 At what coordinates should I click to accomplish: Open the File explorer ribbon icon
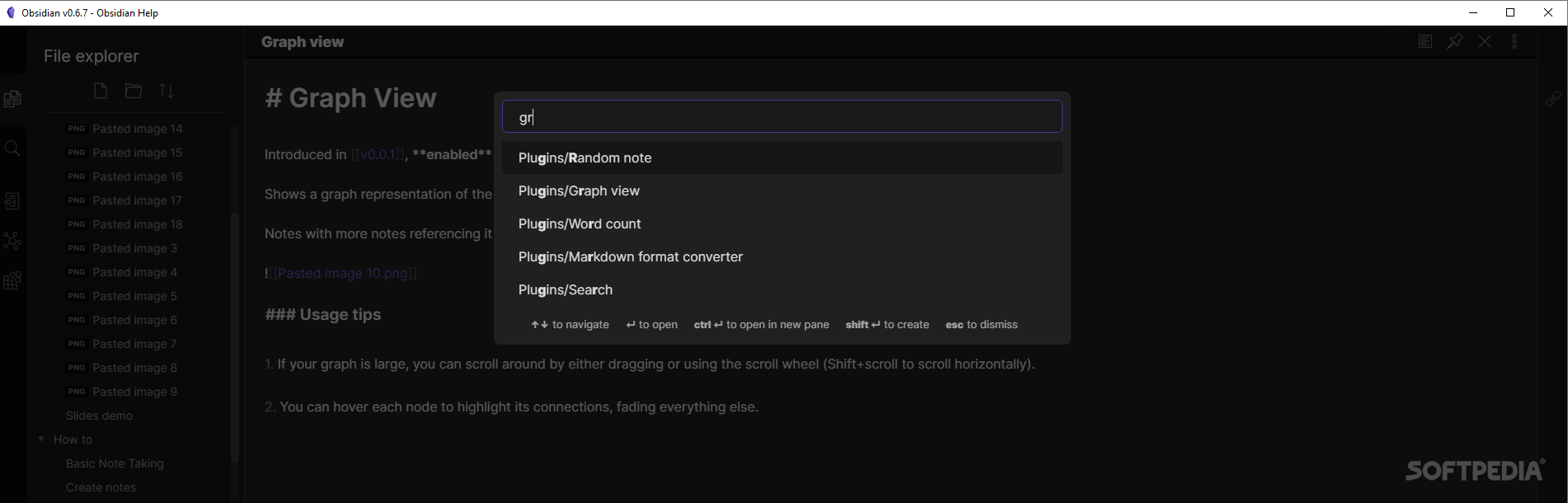coord(12,99)
